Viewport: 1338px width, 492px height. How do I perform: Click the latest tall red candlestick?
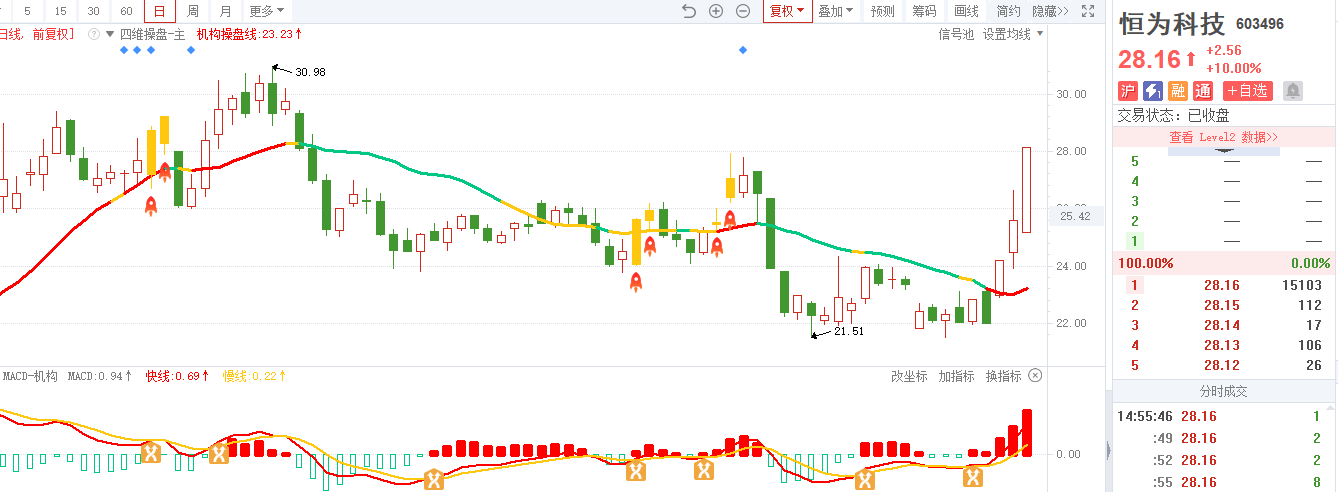pos(1026,190)
